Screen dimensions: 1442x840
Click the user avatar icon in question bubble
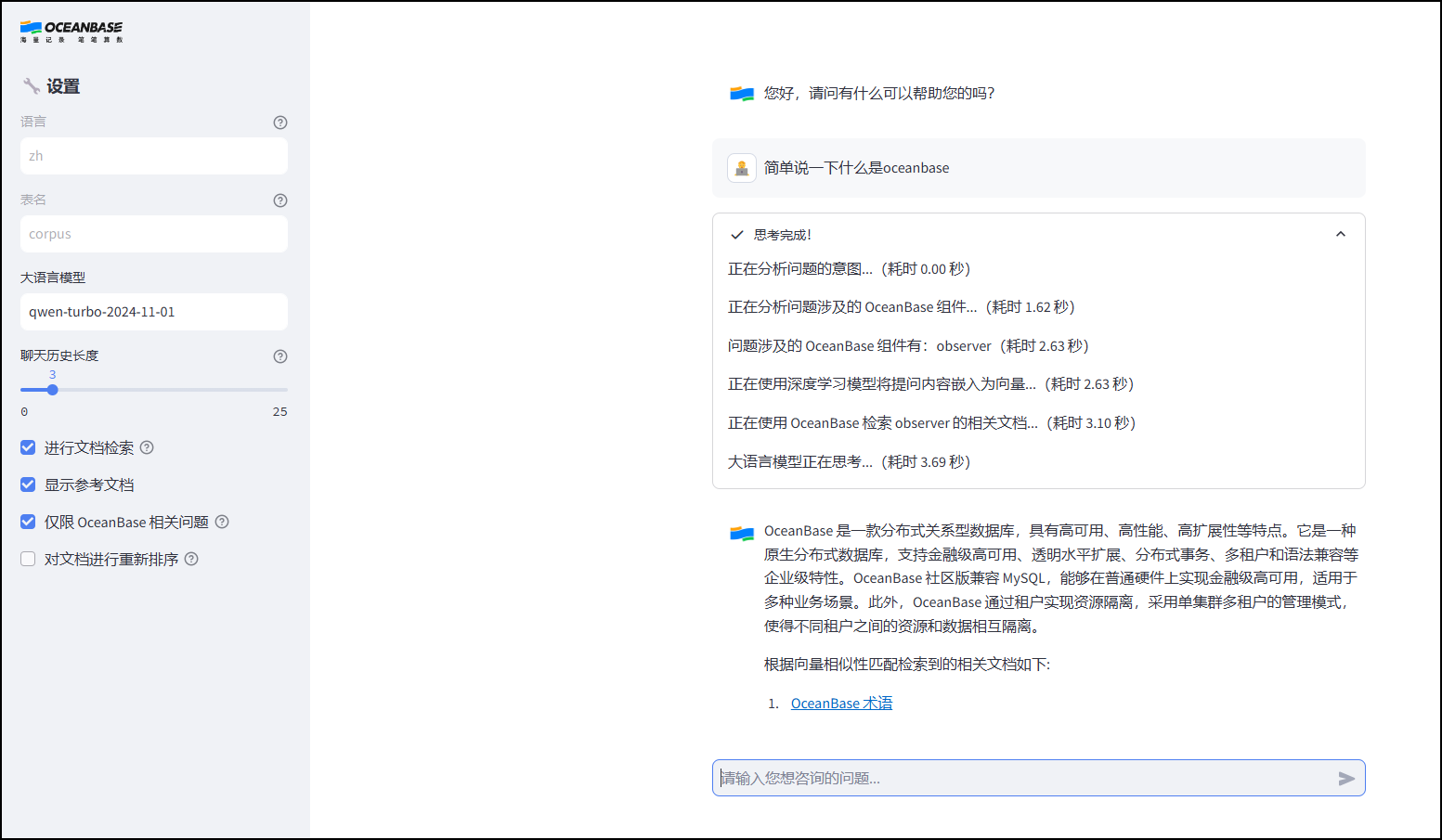(x=742, y=168)
